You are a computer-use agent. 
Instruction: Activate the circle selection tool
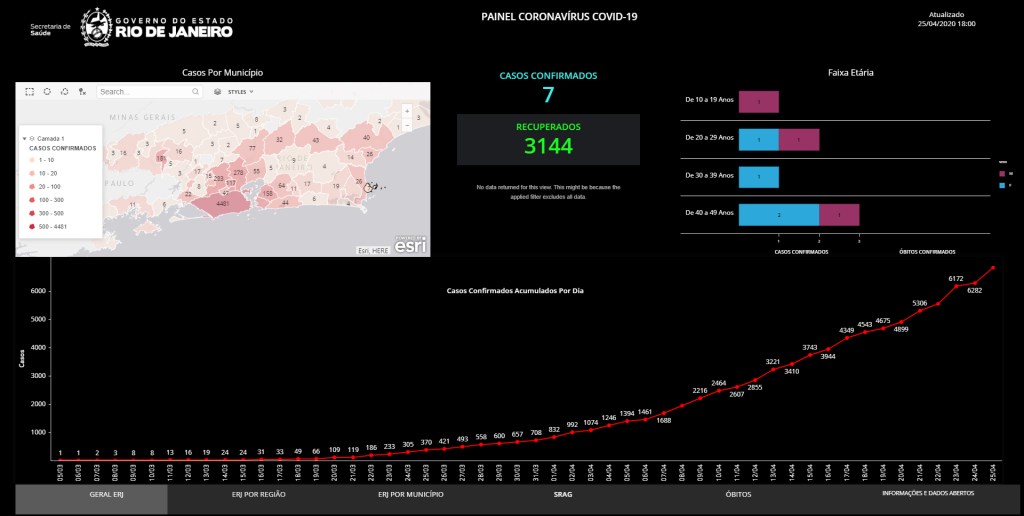pos(47,91)
